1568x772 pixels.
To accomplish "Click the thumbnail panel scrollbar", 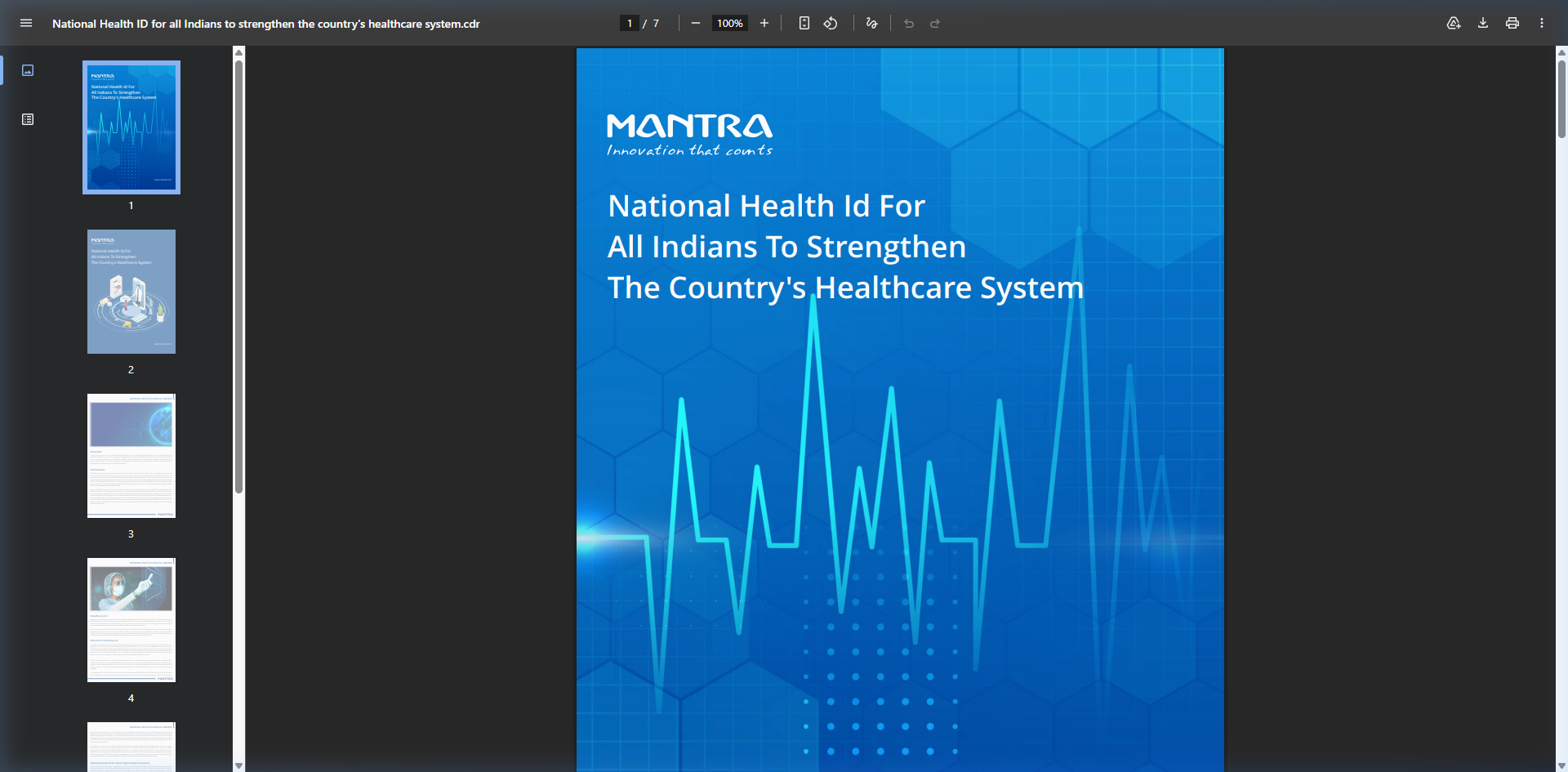I will pos(239,278).
